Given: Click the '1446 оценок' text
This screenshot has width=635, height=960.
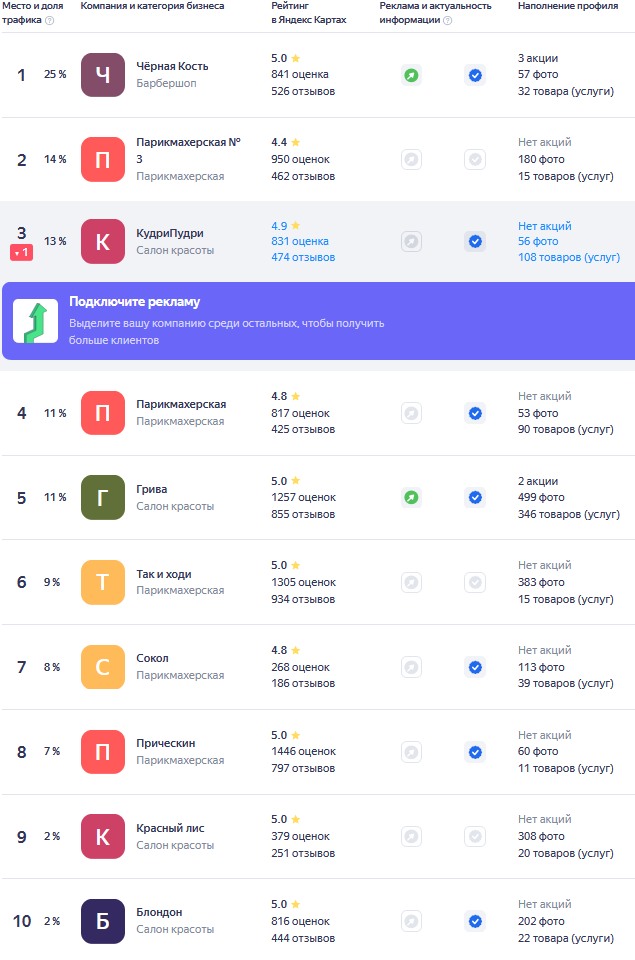Looking at the screenshot, I should click(304, 751).
